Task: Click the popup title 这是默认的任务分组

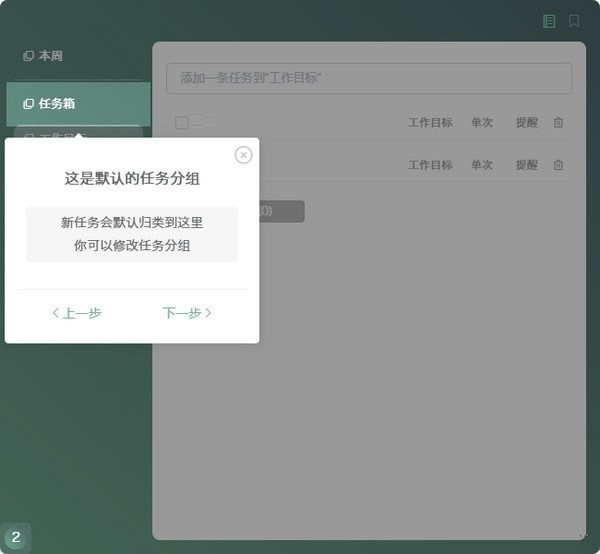Action: tap(132, 179)
